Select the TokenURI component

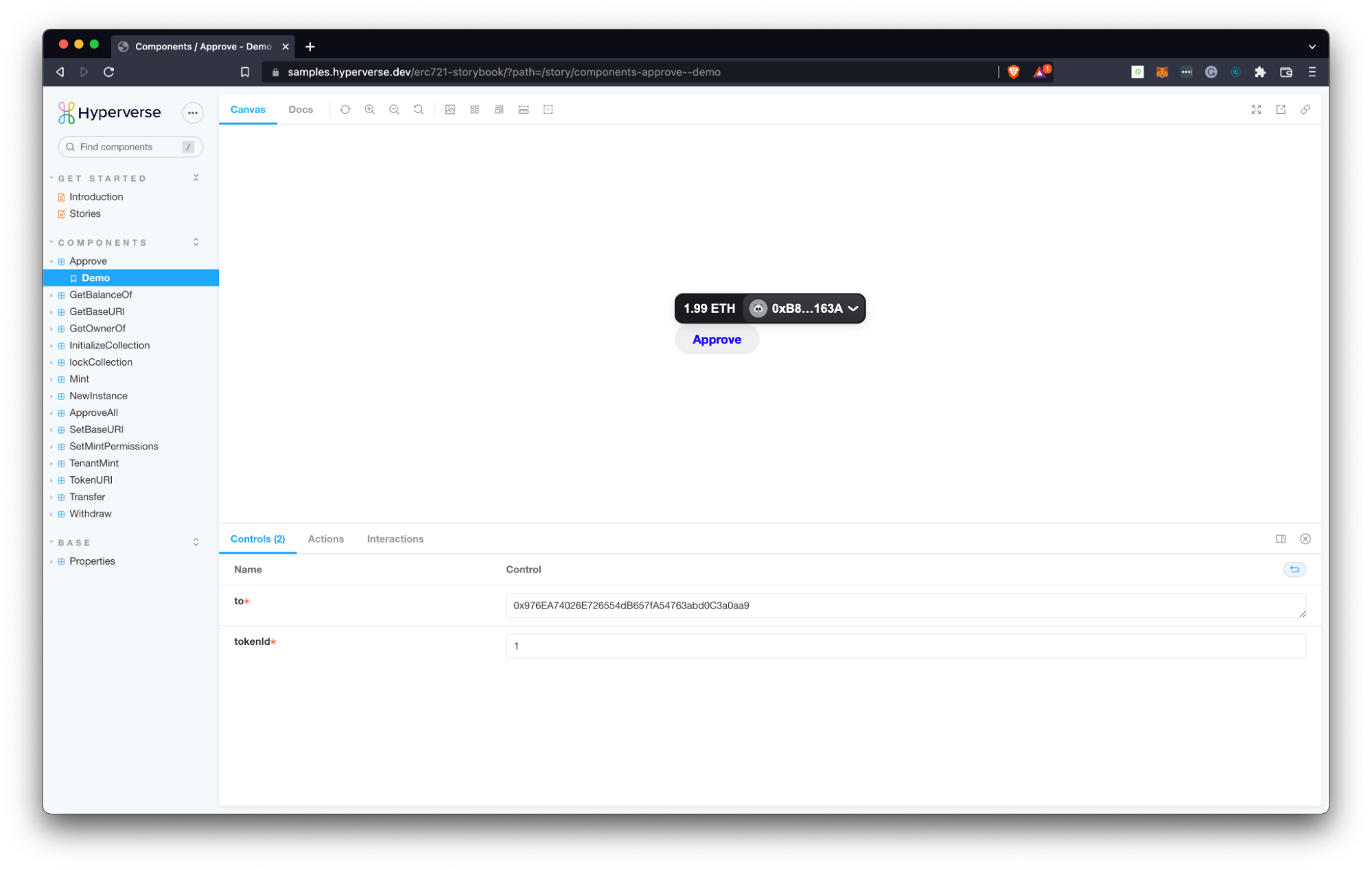point(91,480)
